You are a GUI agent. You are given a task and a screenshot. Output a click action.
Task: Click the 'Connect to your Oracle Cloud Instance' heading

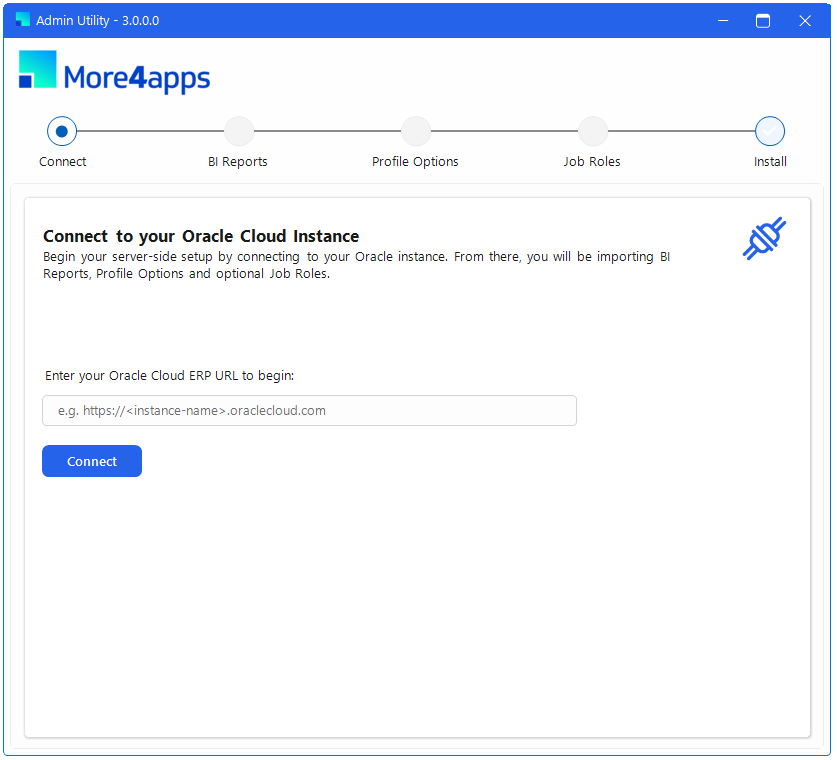coord(201,236)
